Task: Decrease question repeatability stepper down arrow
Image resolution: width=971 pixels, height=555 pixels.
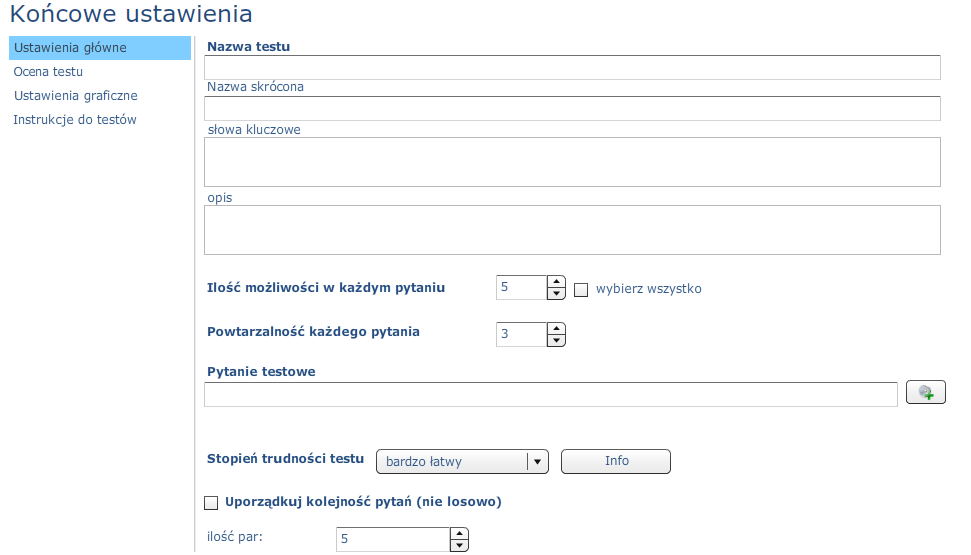Action: point(556,341)
